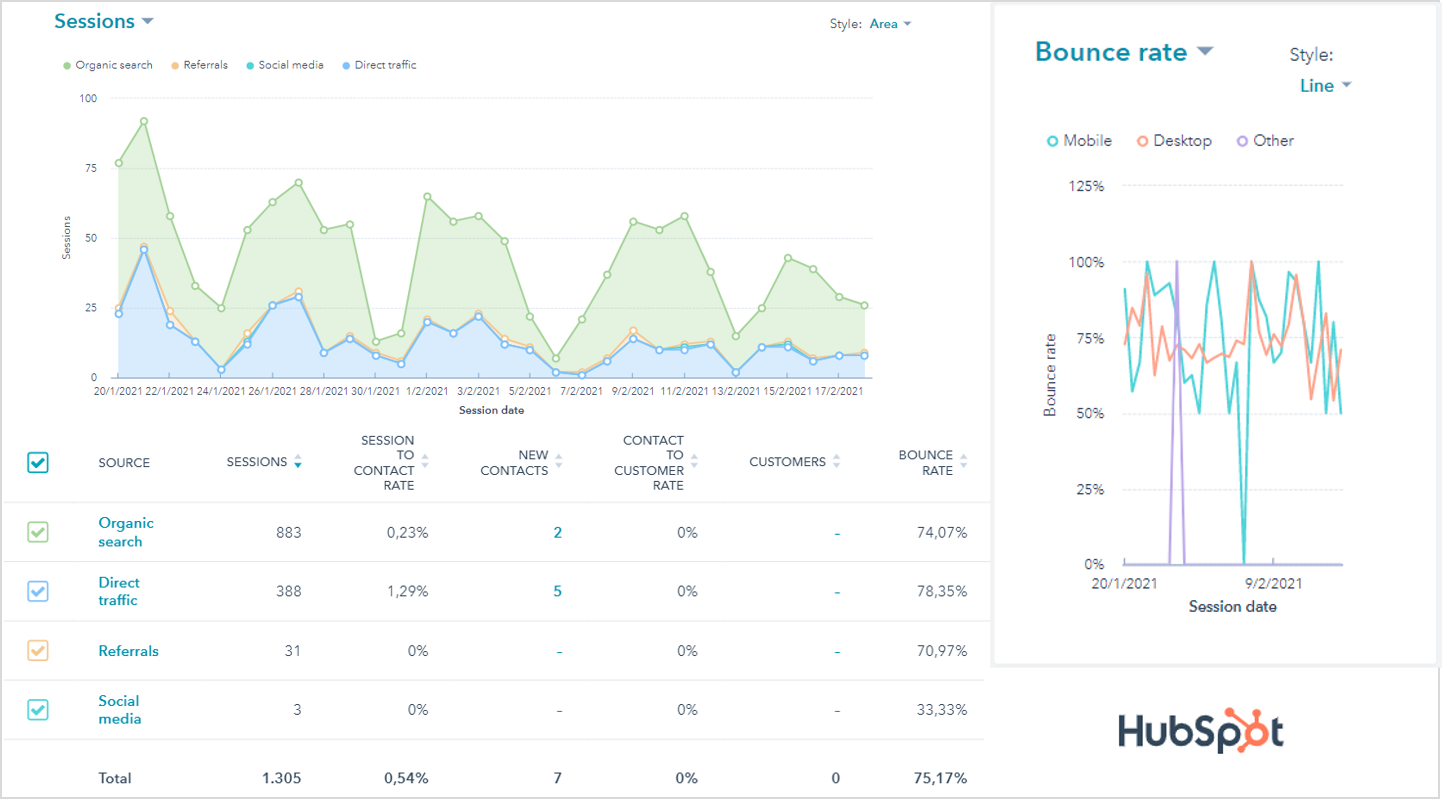The height and width of the screenshot is (799, 1442).
Task: Click the total 75,17% bounce rate
Action: 942,778
